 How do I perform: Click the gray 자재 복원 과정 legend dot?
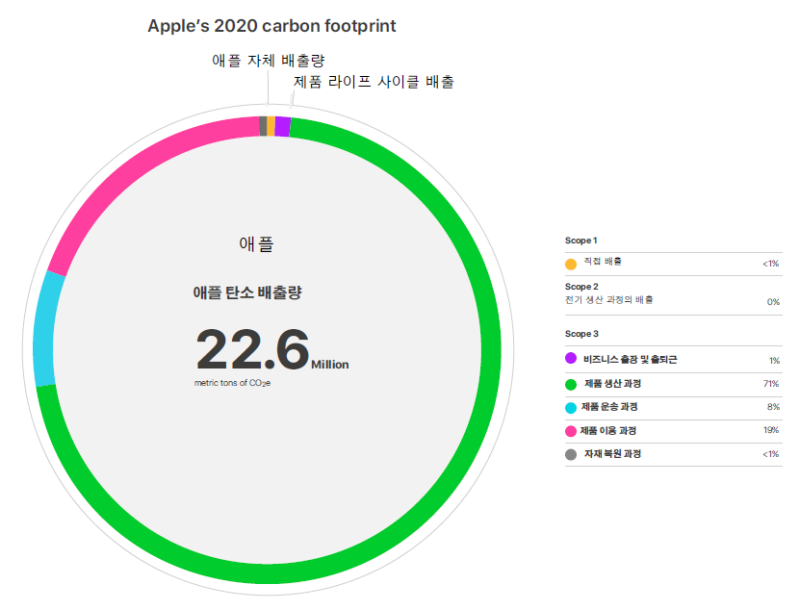(x=570, y=455)
